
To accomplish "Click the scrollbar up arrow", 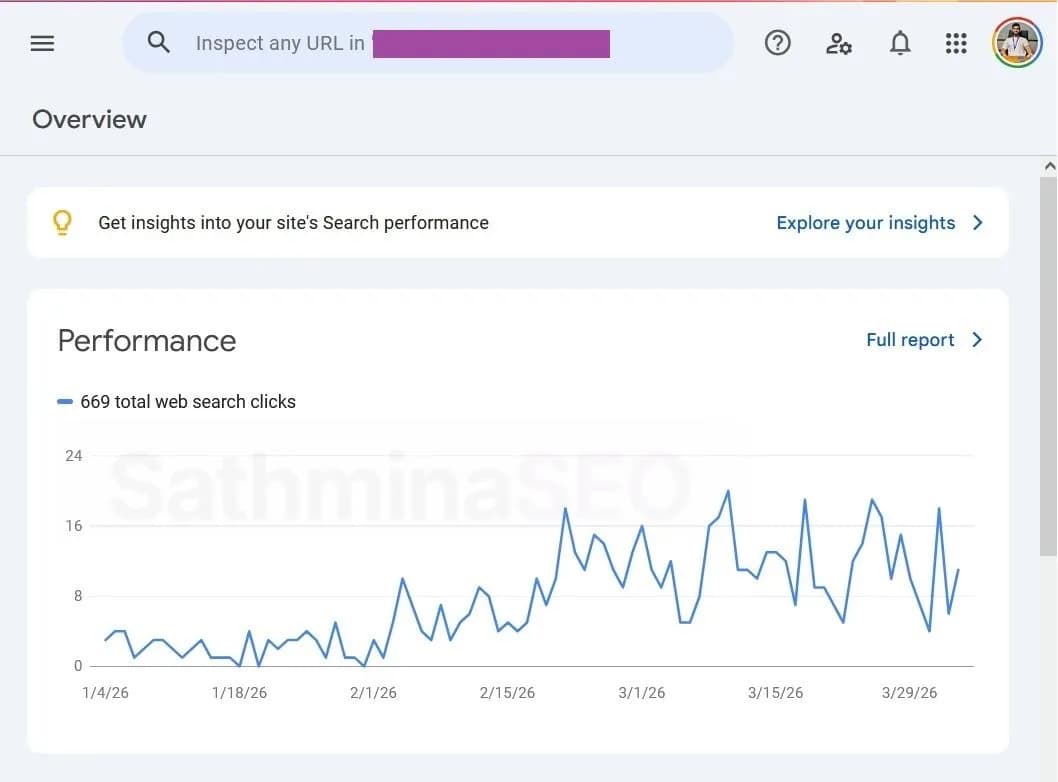I will coord(1048,165).
